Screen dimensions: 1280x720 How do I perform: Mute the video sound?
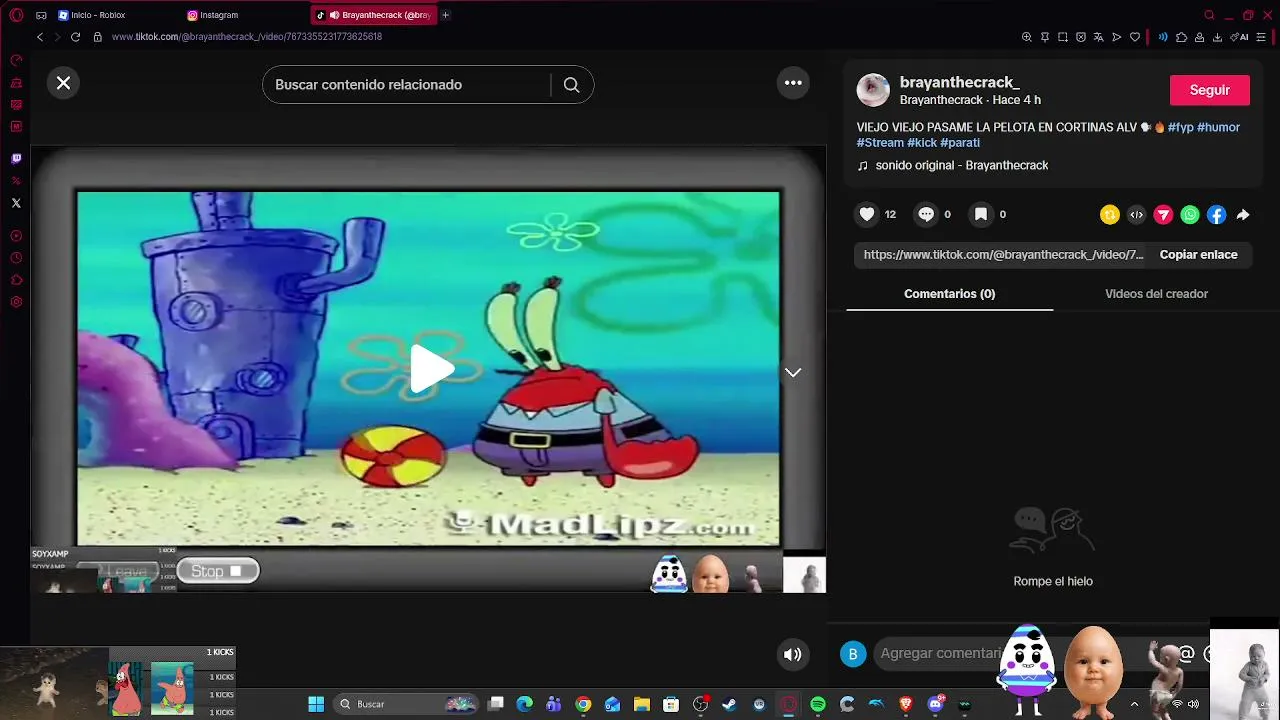(792, 654)
